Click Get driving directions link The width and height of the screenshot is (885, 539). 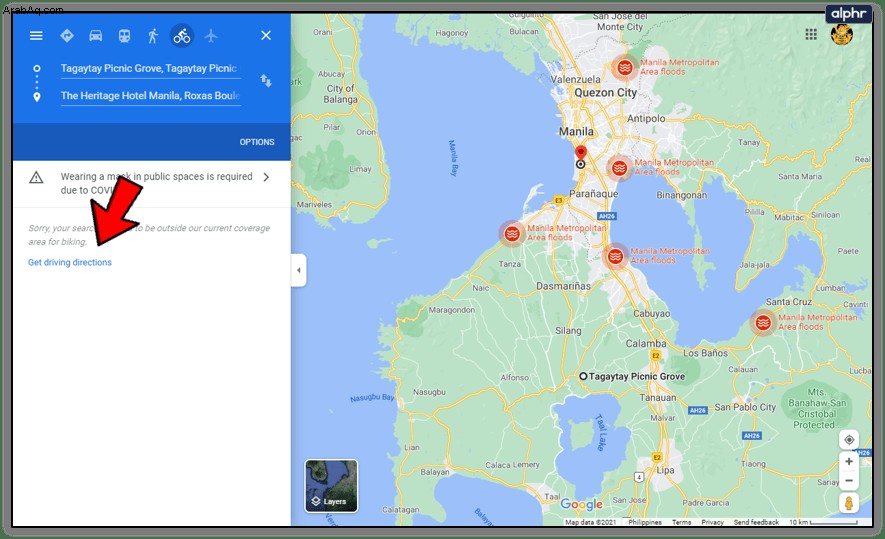(x=70, y=262)
